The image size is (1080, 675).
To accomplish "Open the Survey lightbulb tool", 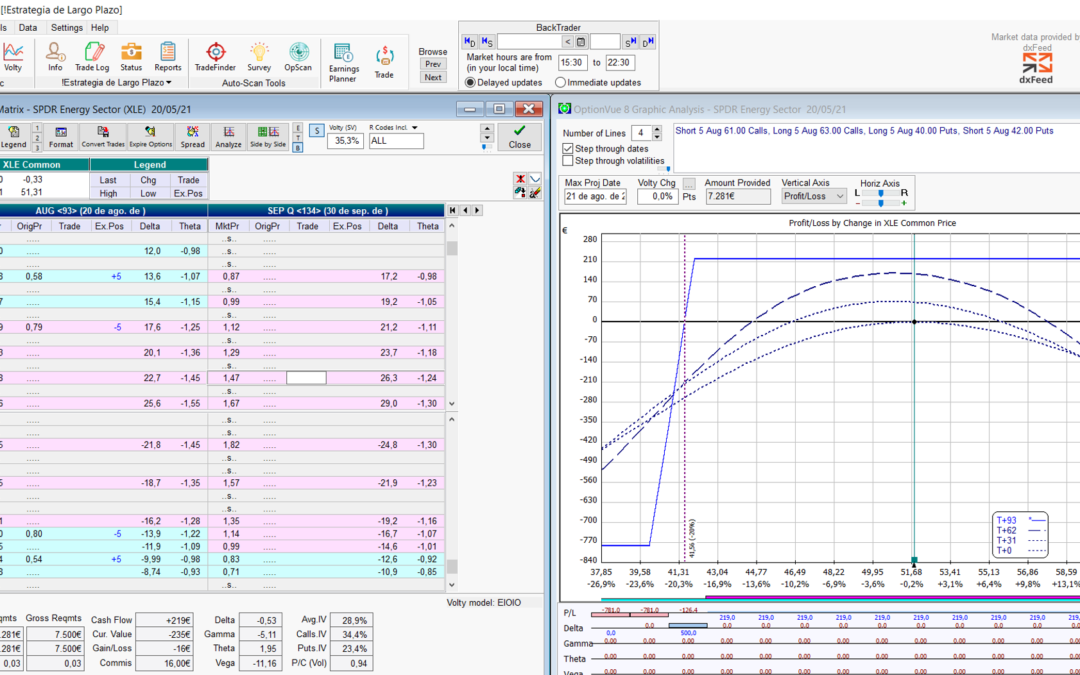I will [259, 57].
